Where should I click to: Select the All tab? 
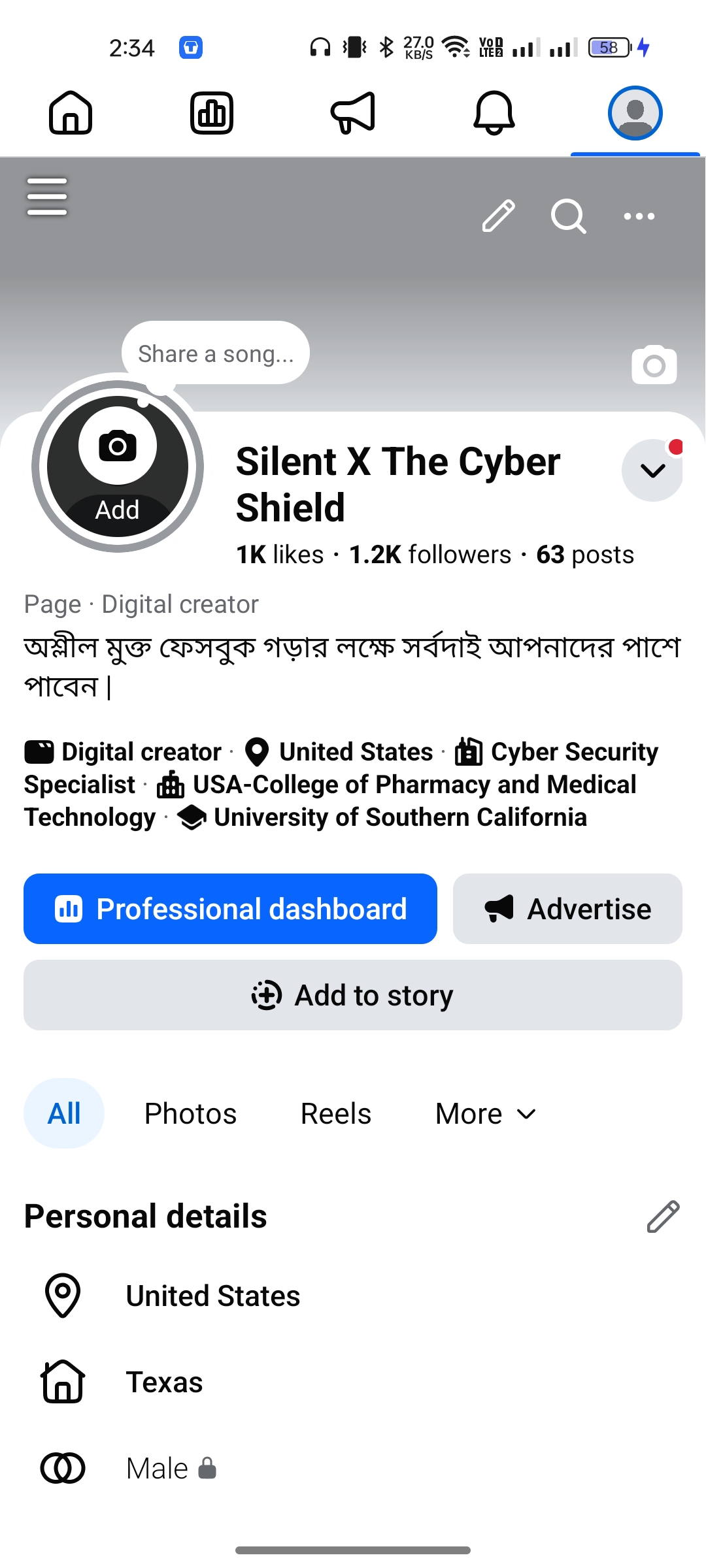(x=64, y=1113)
